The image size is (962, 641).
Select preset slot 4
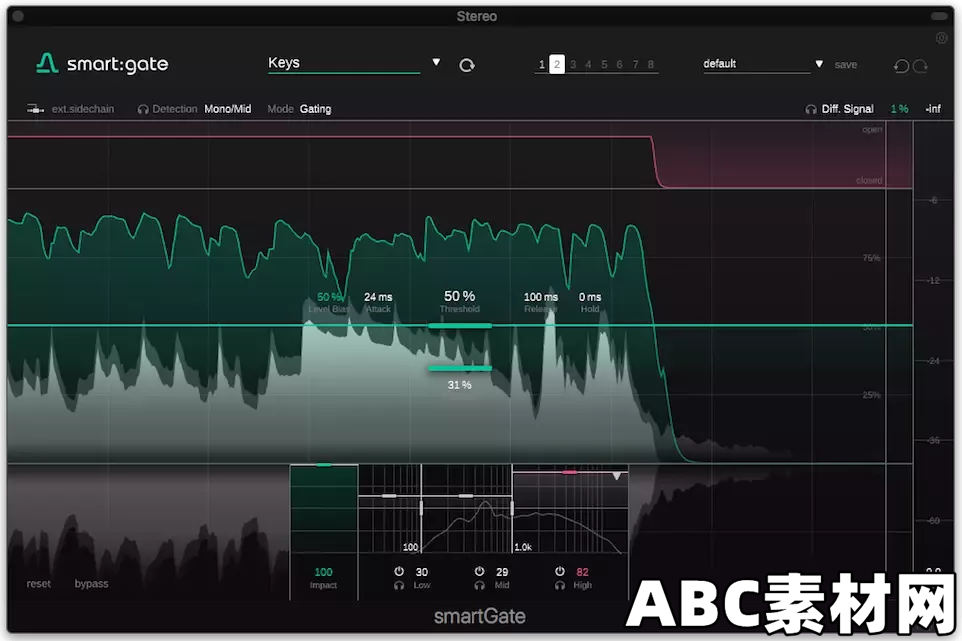pyautogui.click(x=587, y=64)
